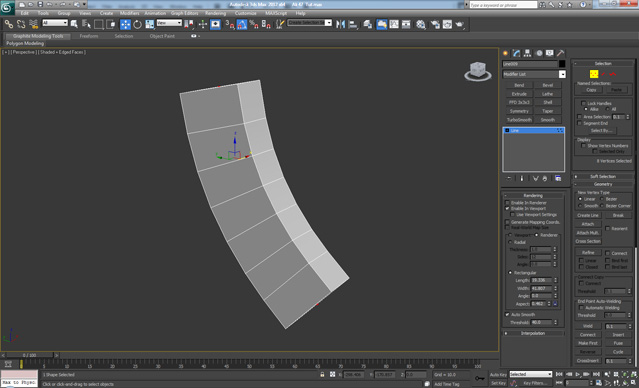Expand the Soft Selection rollout
This screenshot has height=388, width=639.
click(603, 176)
